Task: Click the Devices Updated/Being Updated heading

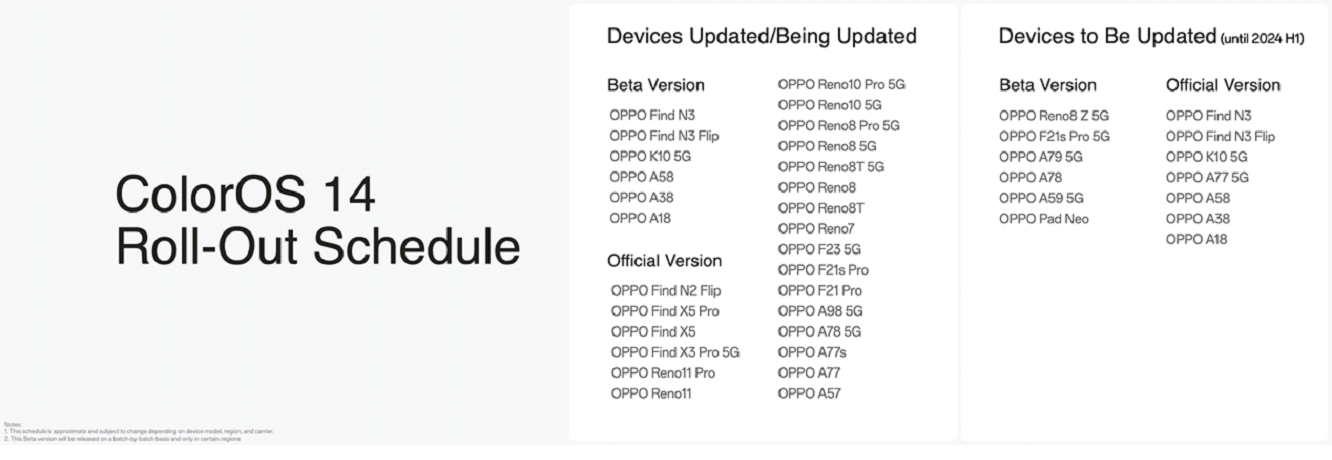Action: click(761, 37)
